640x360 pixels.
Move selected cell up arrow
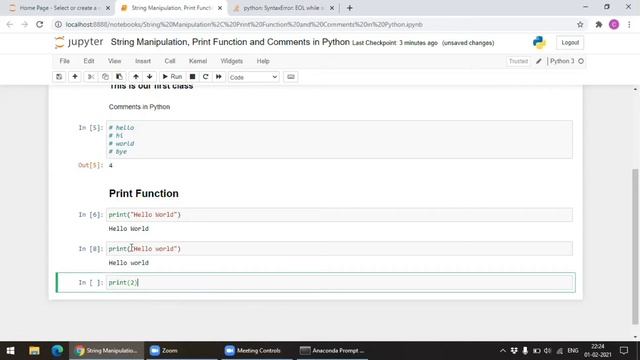[136, 77]
